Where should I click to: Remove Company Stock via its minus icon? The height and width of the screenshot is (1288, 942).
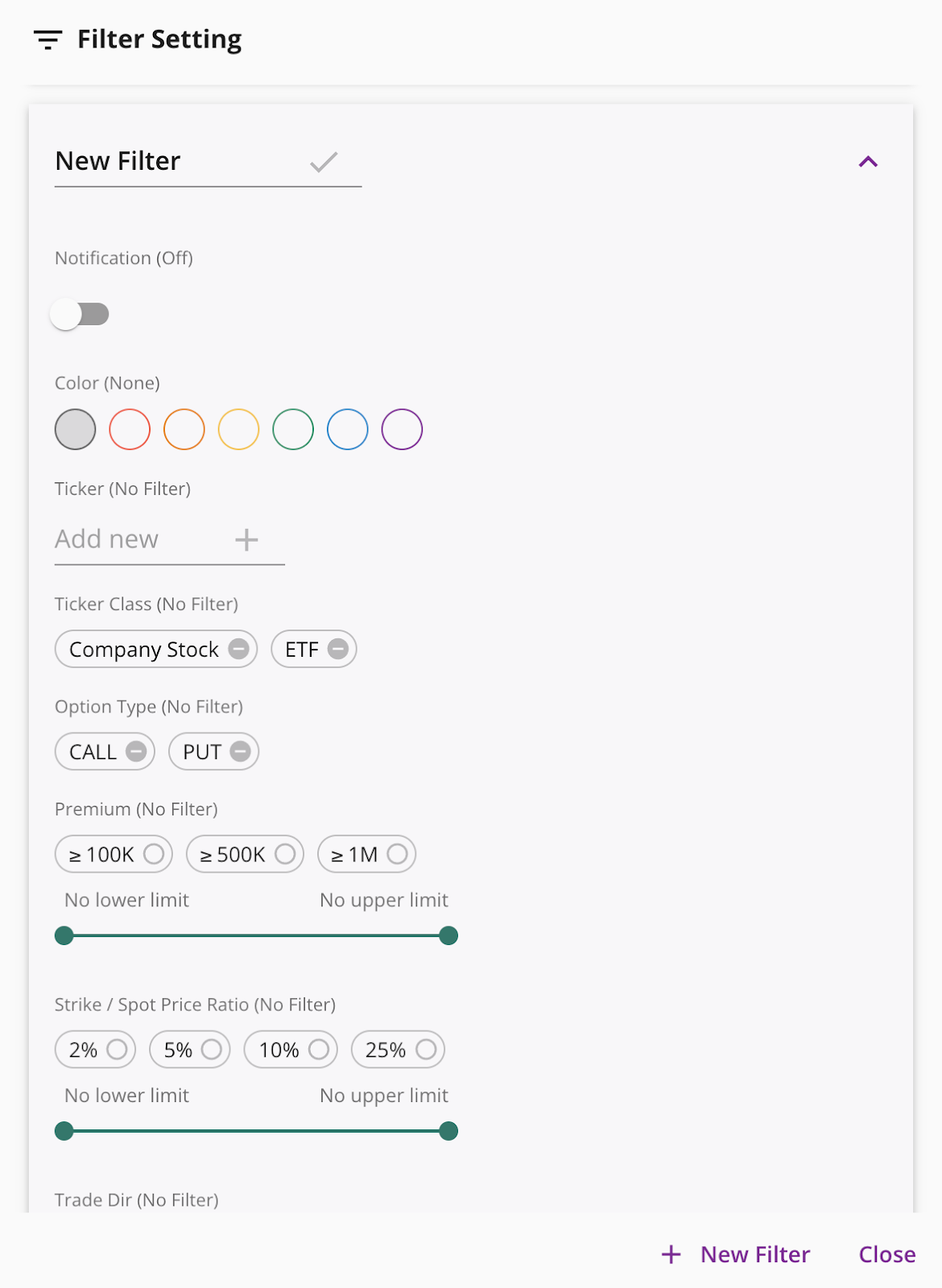tap(239, 649)
